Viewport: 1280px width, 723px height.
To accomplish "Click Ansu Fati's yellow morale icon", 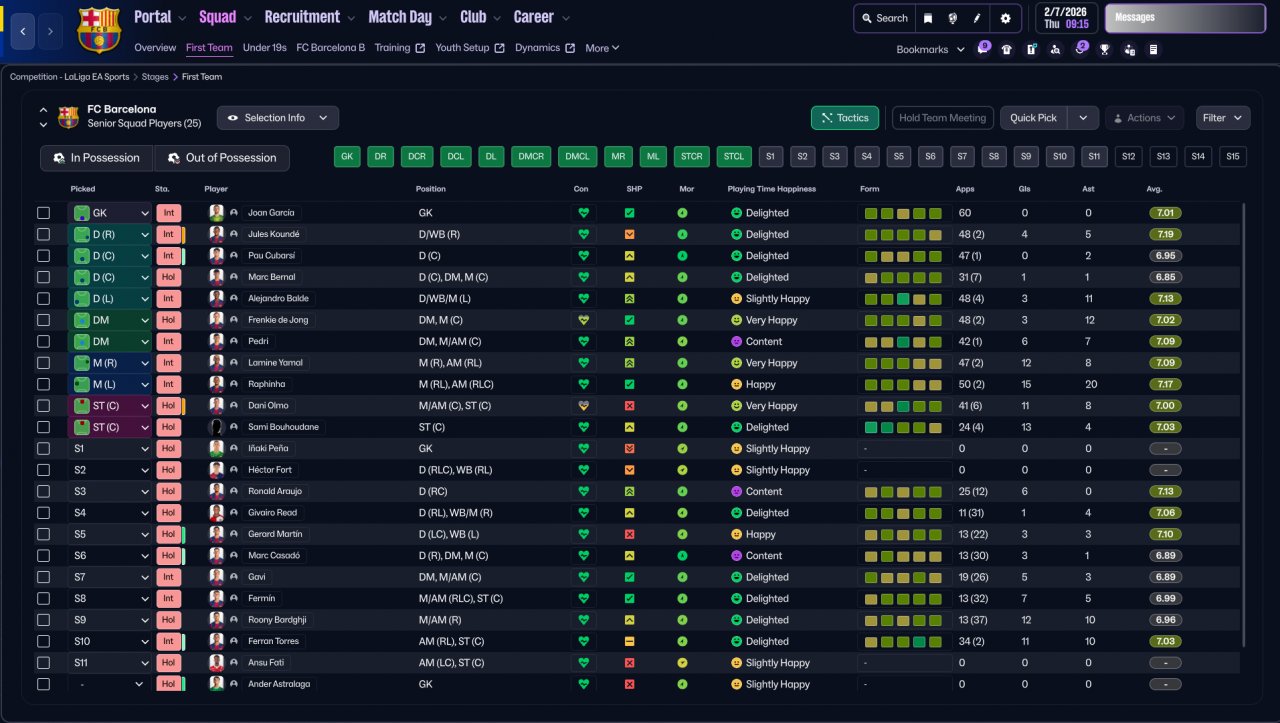I will click(x=682, y=663).
